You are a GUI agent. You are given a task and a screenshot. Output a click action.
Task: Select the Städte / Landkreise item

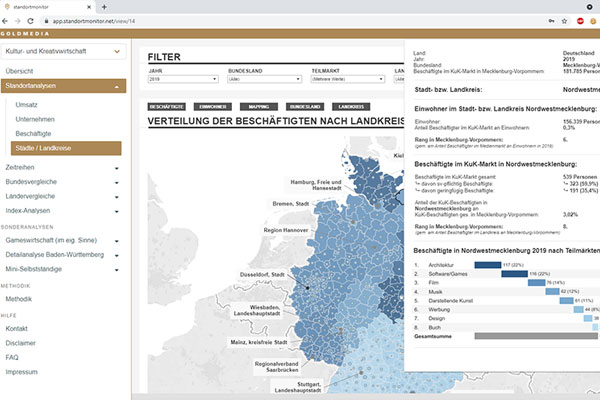coord(66,148)
